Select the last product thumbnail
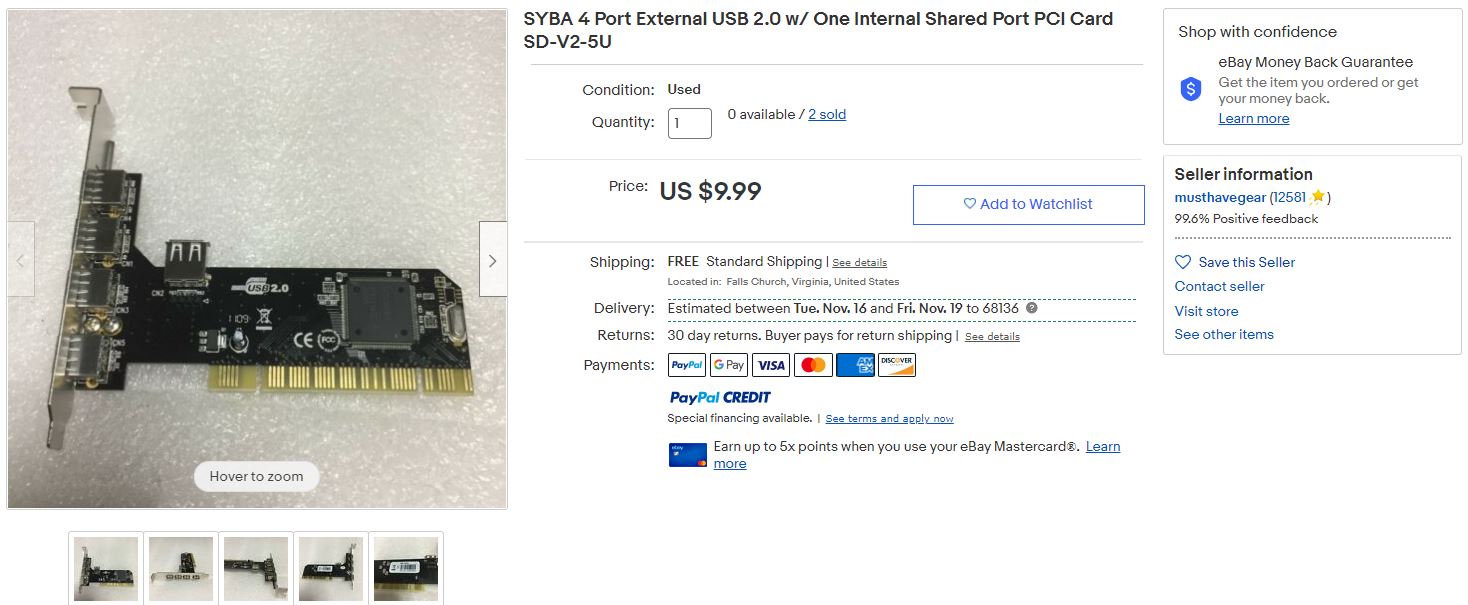 click(406, 568)
